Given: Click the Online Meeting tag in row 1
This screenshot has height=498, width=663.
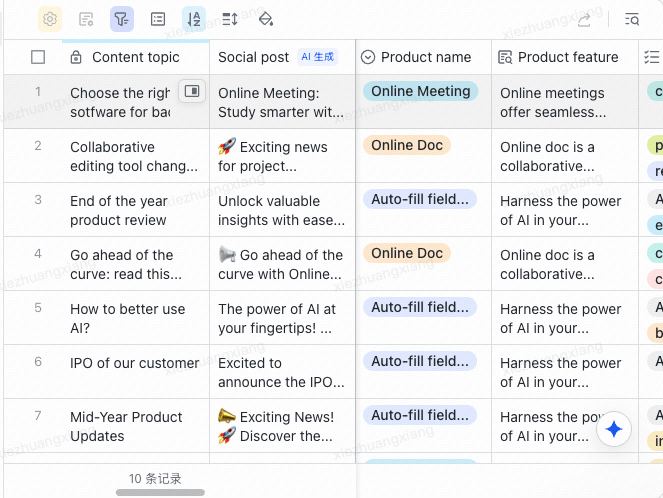Looking at the screenshot, I should coord(421,91).
